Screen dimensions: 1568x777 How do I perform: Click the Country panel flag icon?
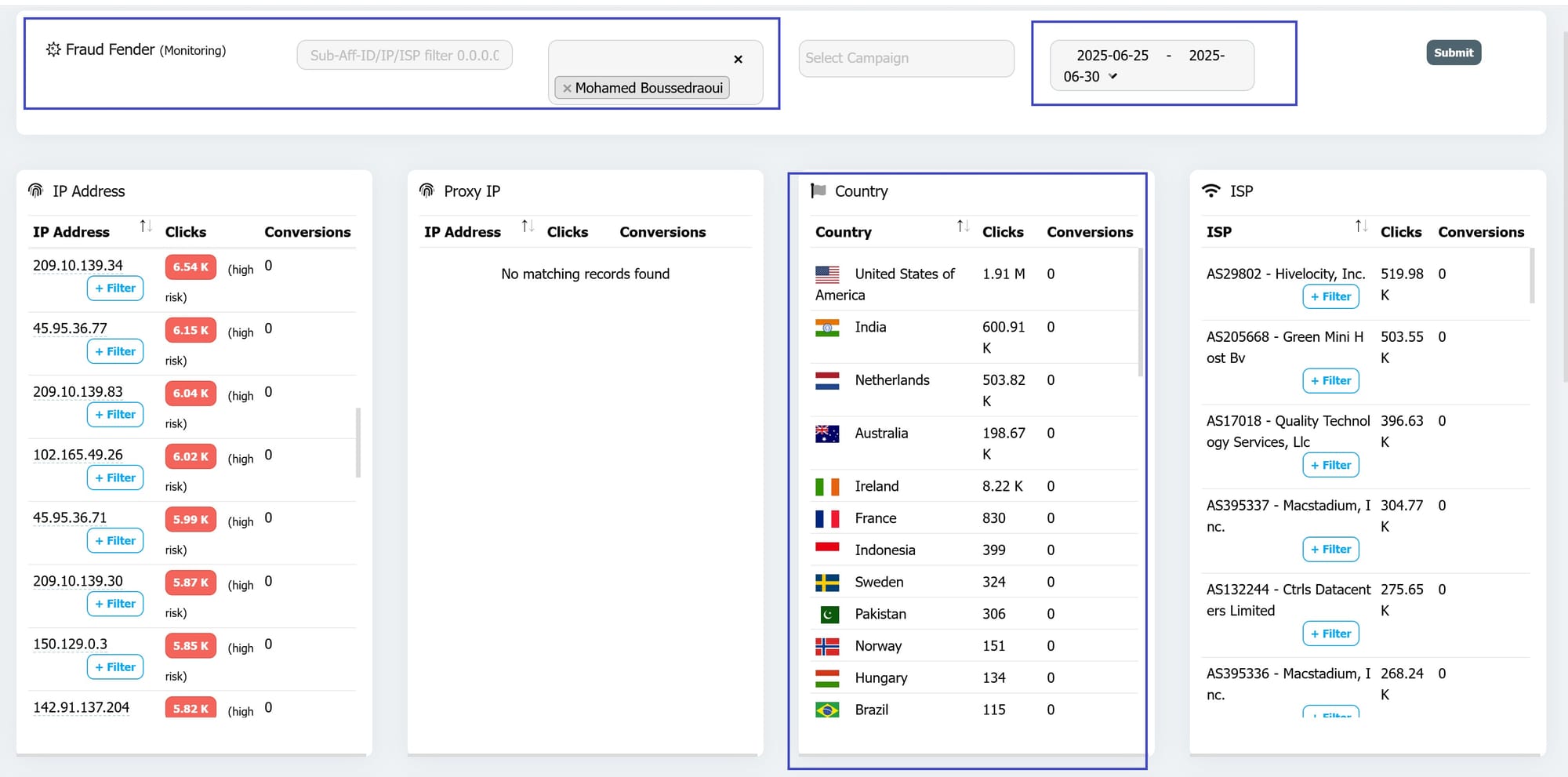pyautogui.click(x=818, y=191)
